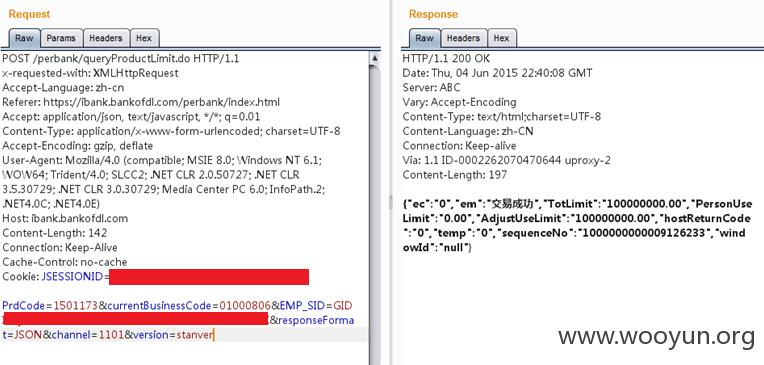Click the Accept: application/json header line

click(x=131, y=117)
